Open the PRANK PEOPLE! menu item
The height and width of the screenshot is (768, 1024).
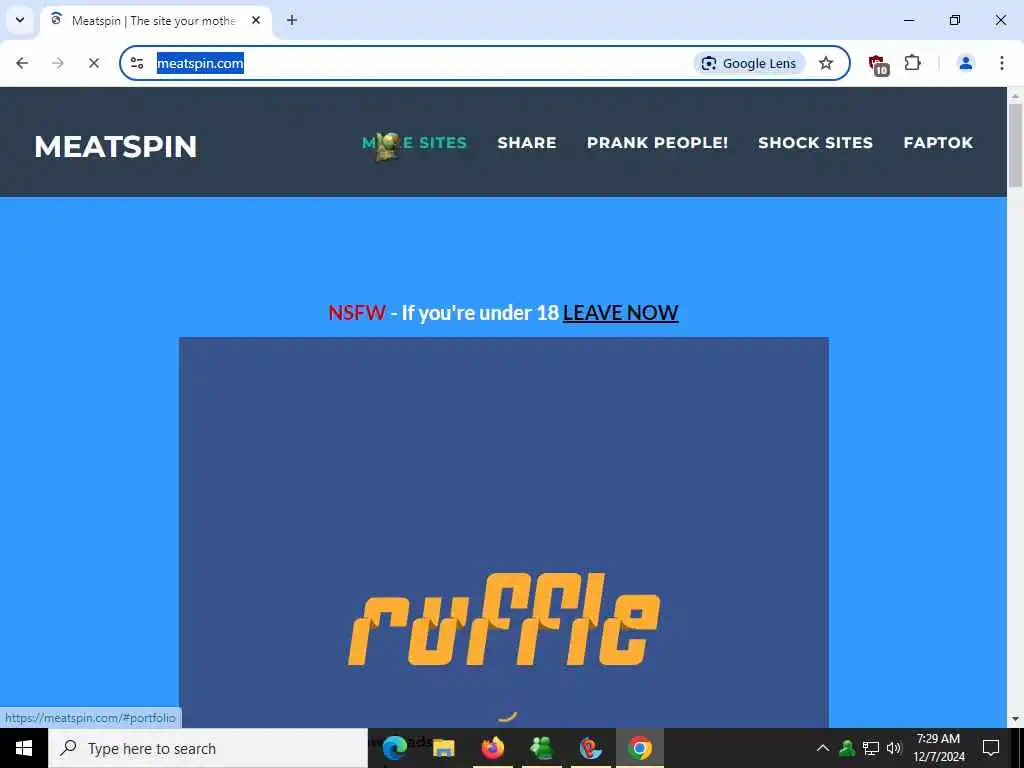[657, 142]
